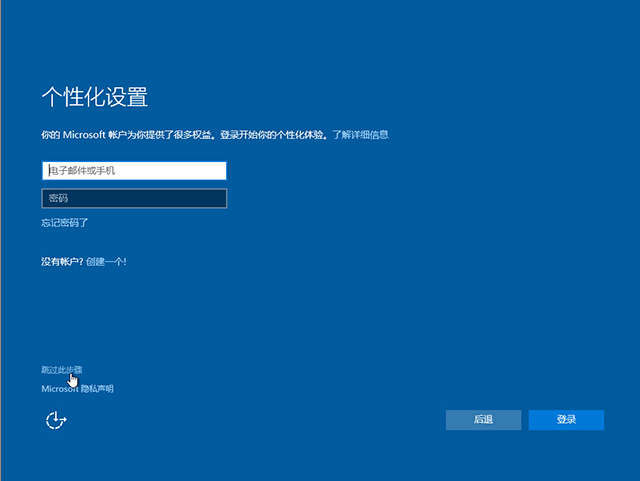Sign in with the blue 登录 button
The width and height of the screenshot is (640, 481).
pyautogui.click(x=566, y=420)
